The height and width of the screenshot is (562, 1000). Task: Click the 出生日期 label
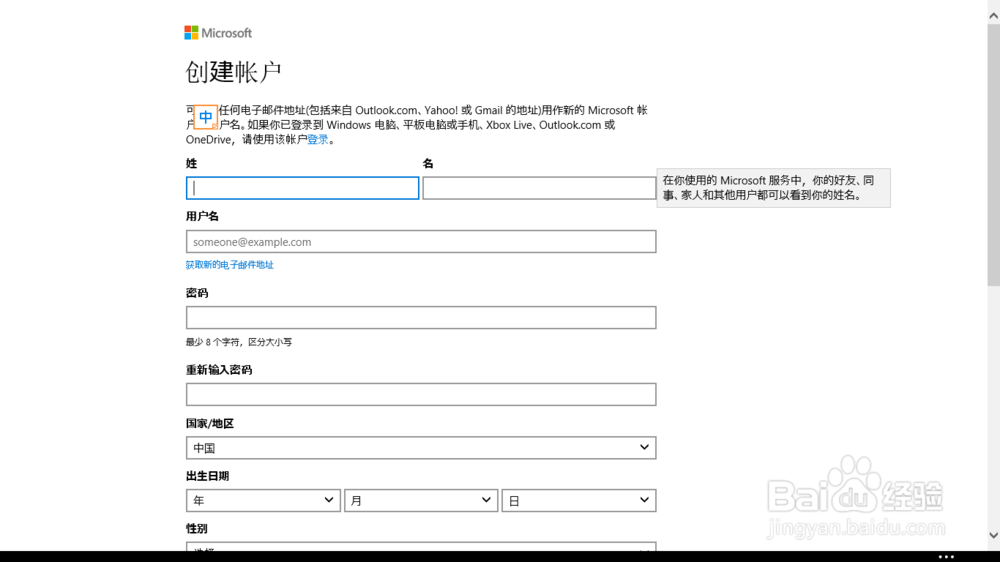click(207, 476)
